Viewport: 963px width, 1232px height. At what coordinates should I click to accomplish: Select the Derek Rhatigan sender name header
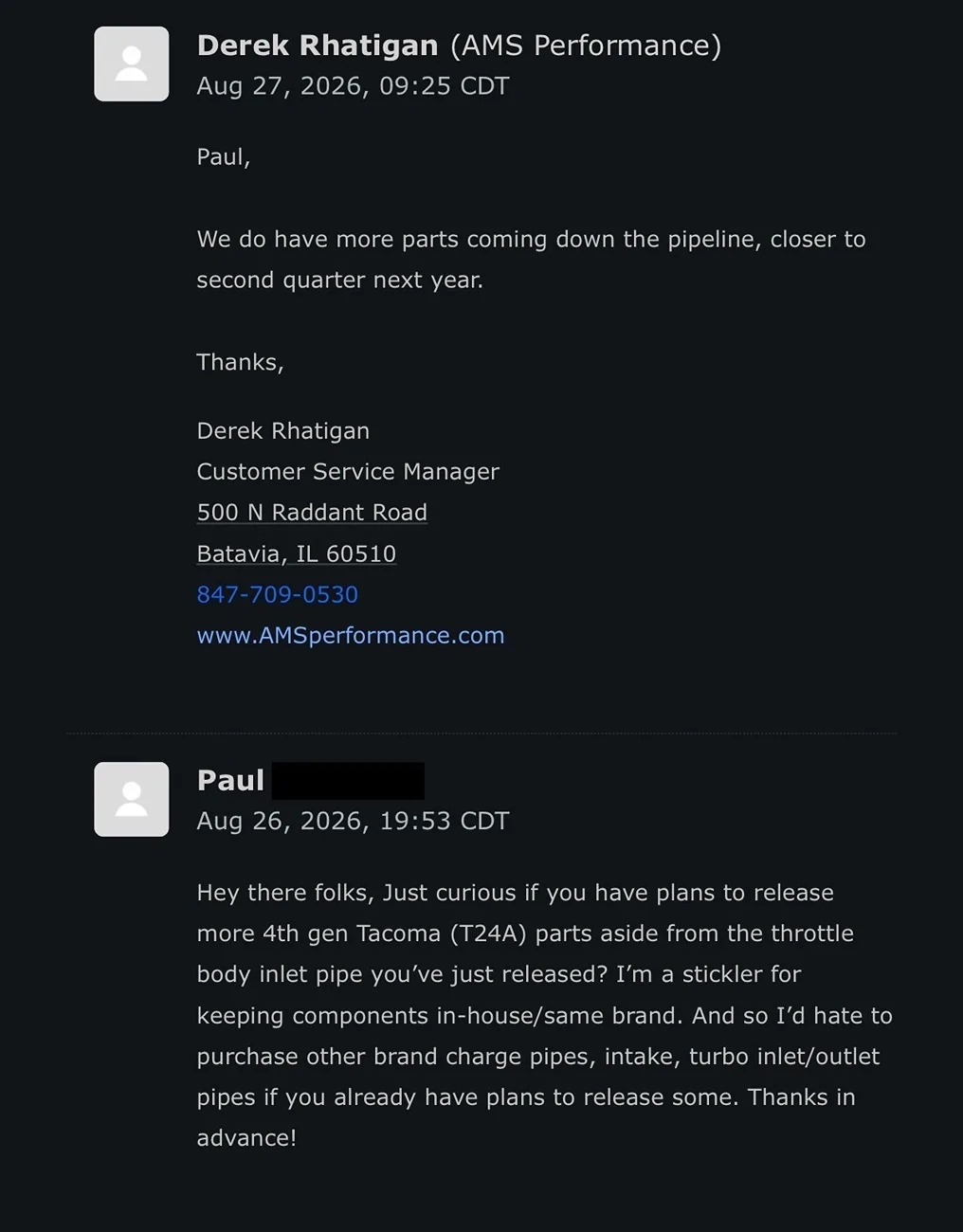coord(318,45)
